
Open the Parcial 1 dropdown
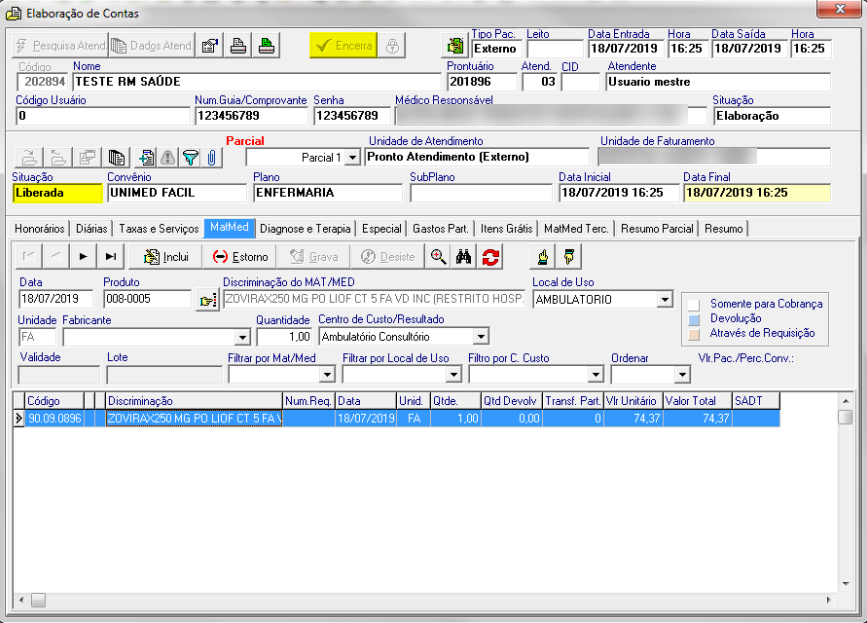tap(352, 158)
